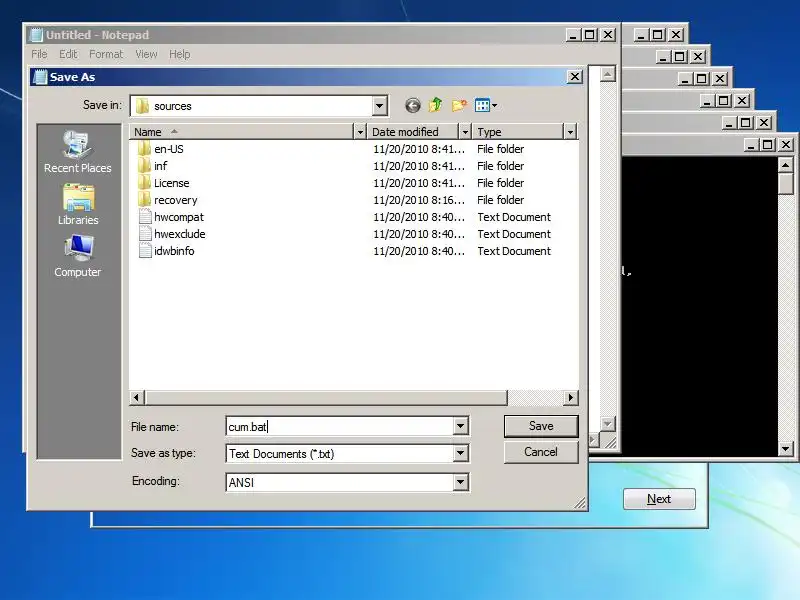
Task: Open Libraries in the sidebar
Action: [78, 205]
